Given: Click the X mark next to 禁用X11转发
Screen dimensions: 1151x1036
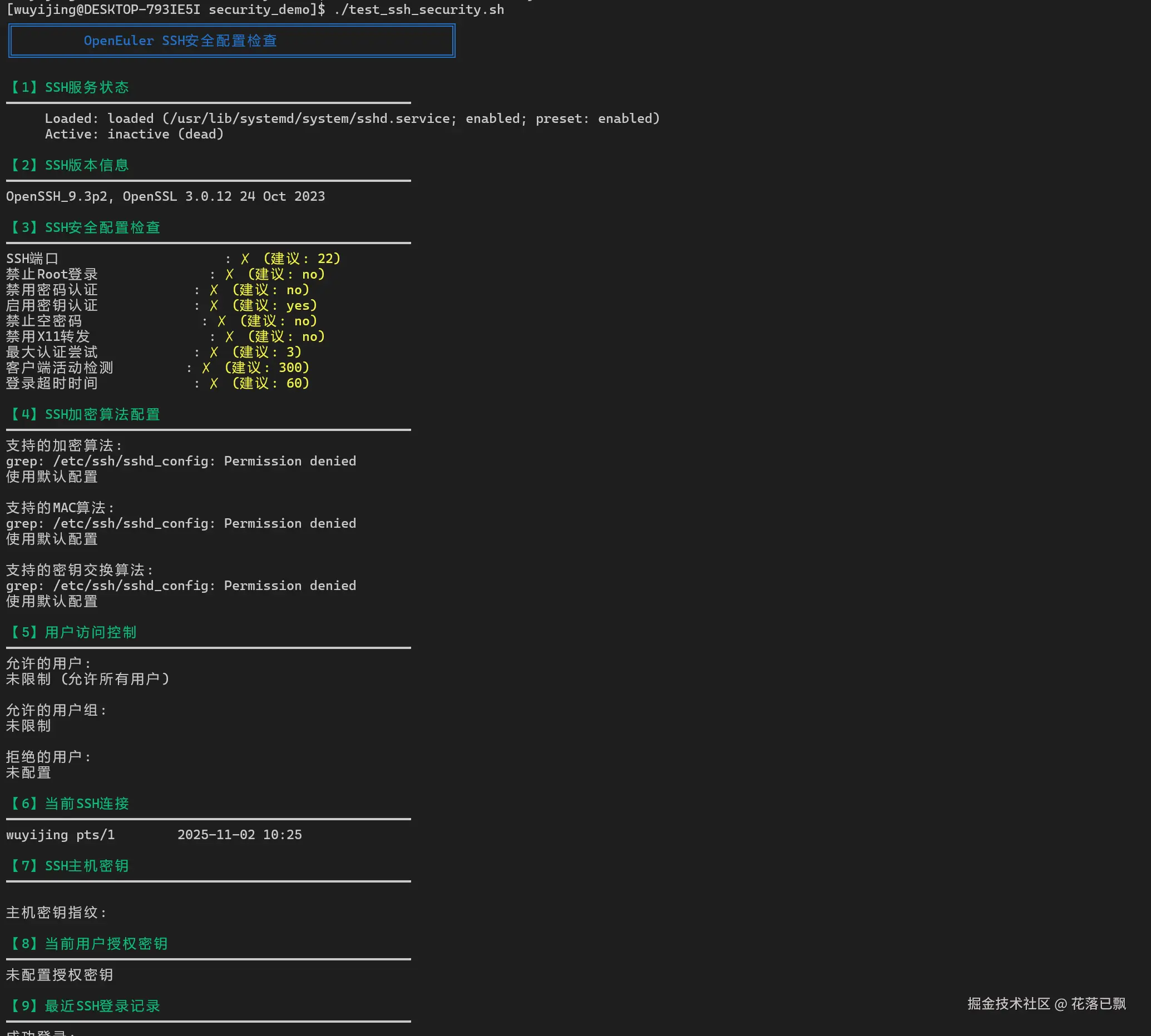Looking at the screenshot, I should click(x=229, y=337).
